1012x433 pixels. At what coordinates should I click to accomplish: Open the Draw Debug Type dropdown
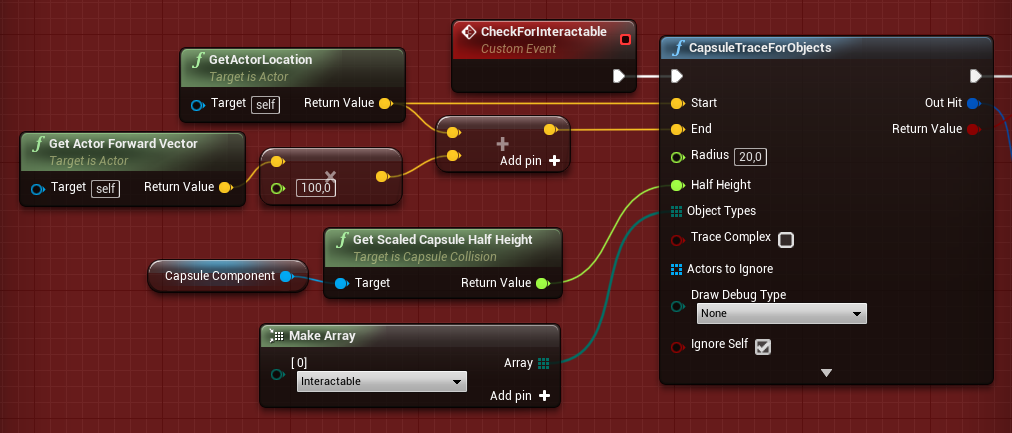tap(781, 313)
